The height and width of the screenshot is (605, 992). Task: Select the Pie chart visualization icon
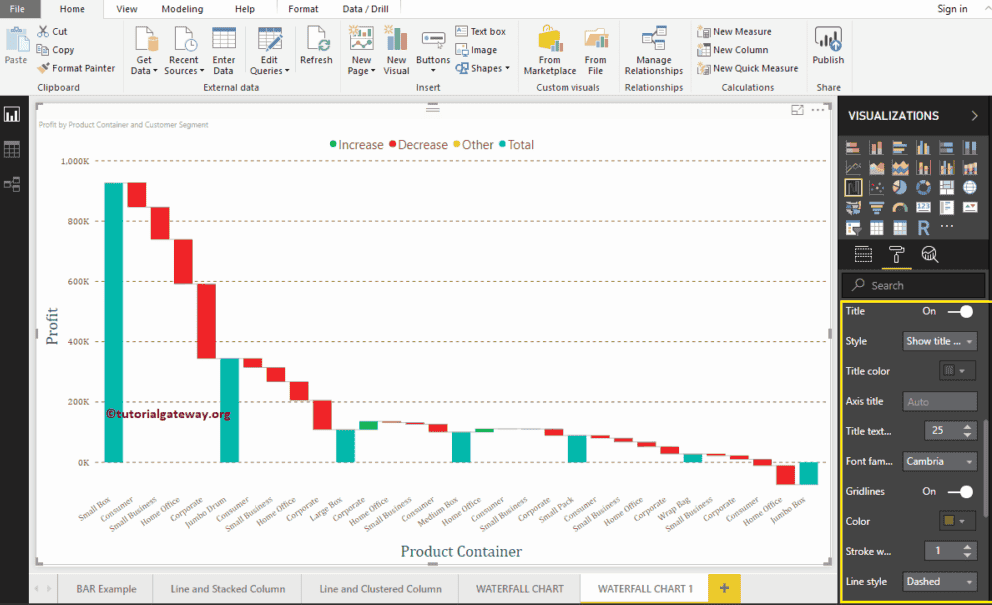pyautogui.click(x=901, y=188)
